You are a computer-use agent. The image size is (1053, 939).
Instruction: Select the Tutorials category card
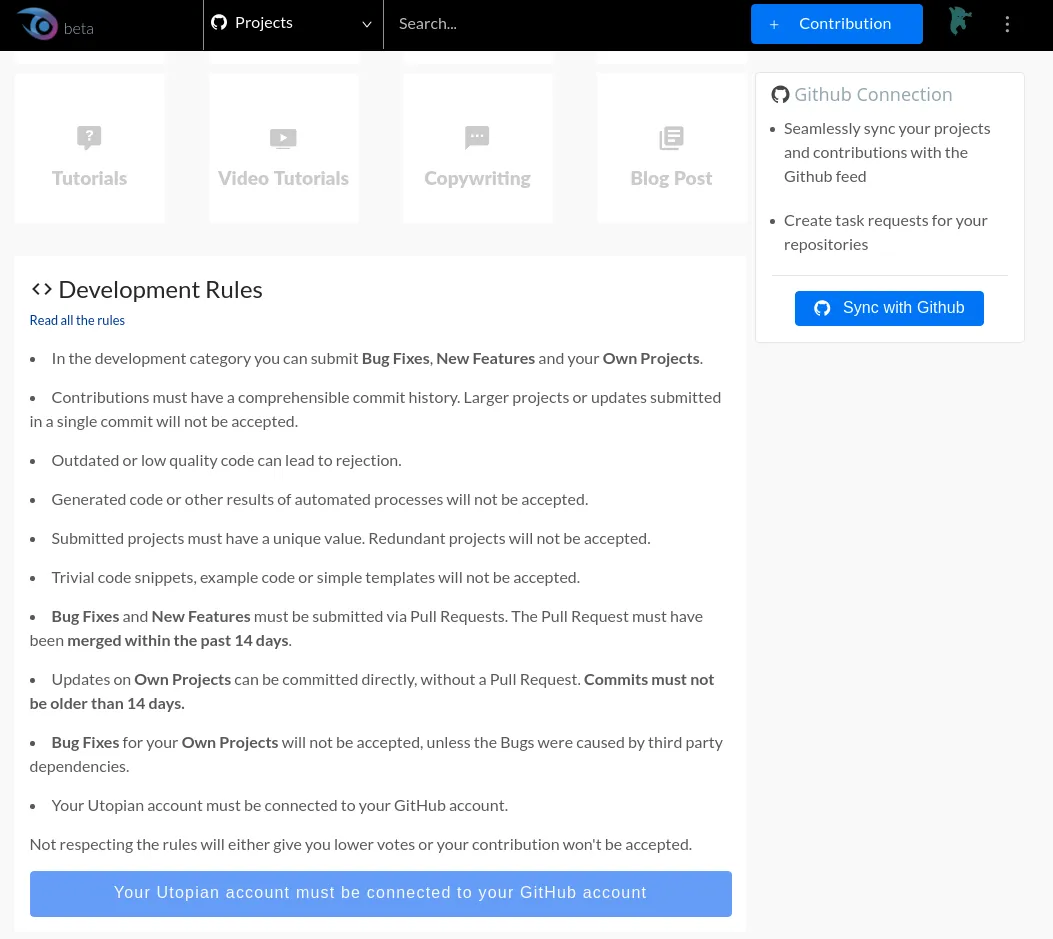pos(89,148)
